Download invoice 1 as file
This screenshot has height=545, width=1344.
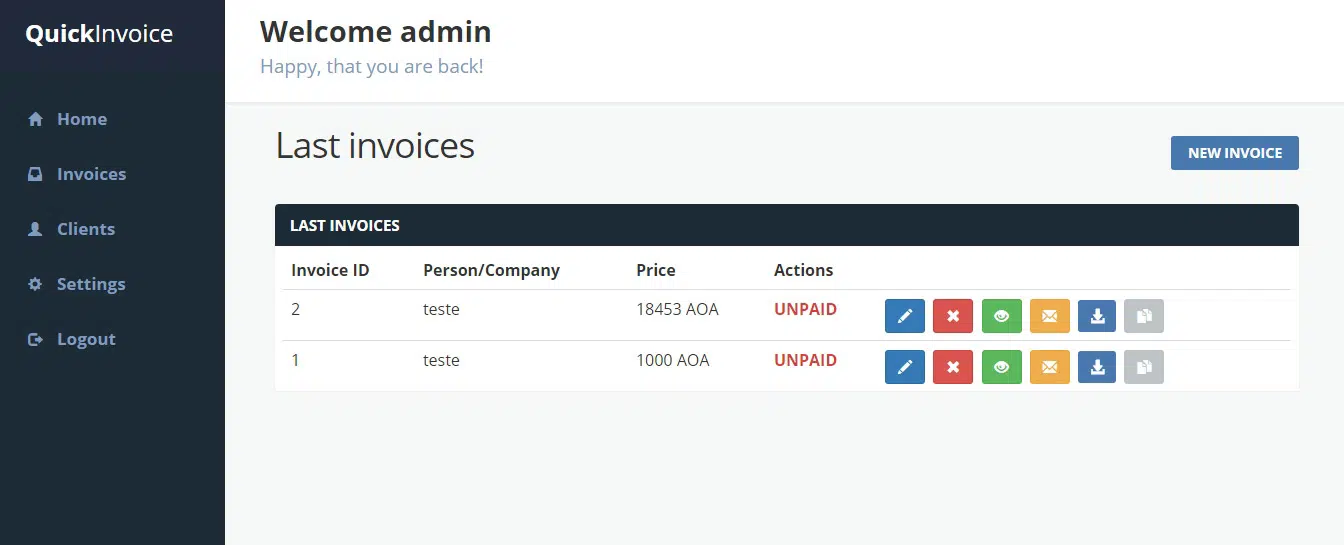click(x=1097, y=367)
